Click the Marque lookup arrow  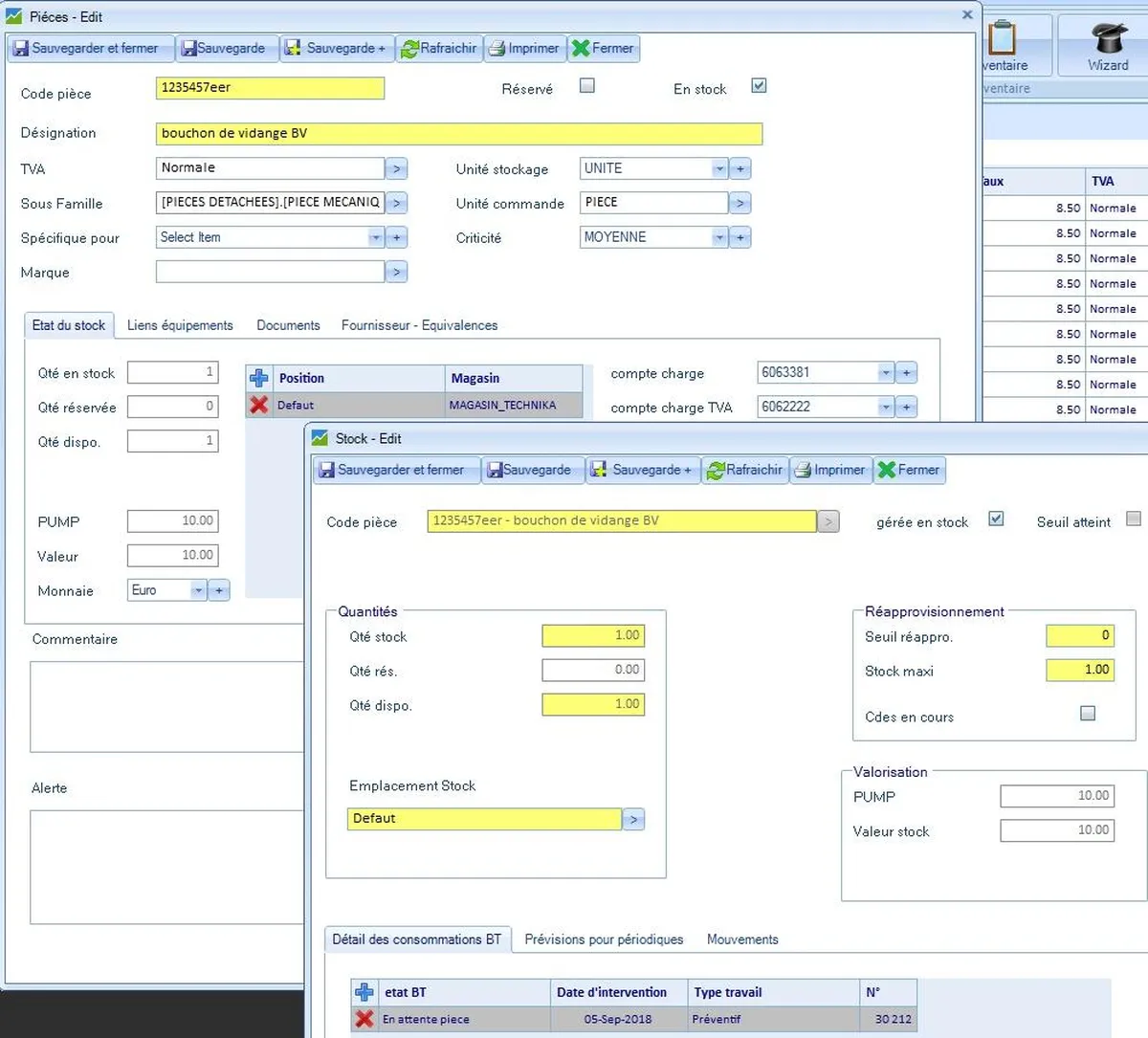(x=397, y=272)
